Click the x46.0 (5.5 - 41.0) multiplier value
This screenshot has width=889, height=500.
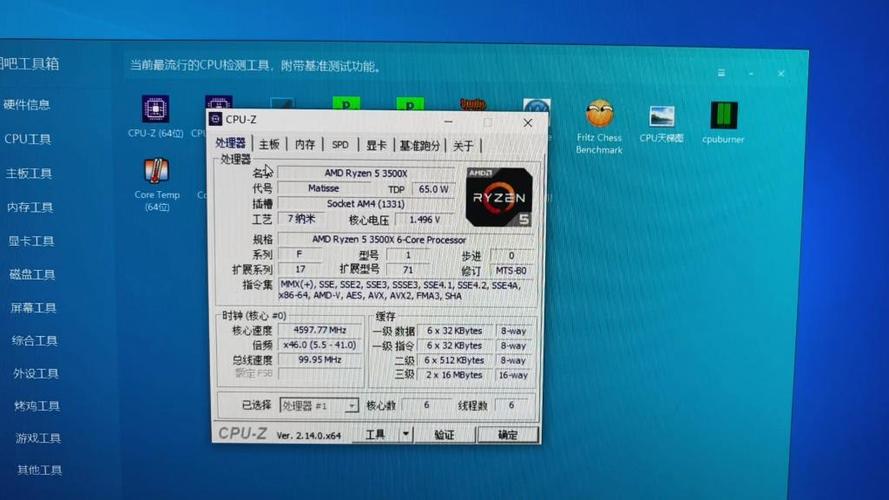point(320,345)
